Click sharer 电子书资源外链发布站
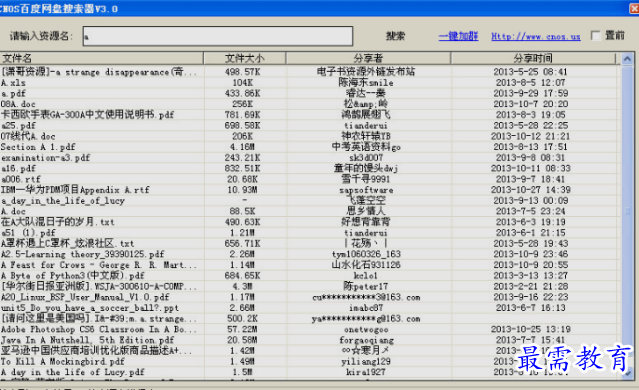The width and height of the screenshot is (639, 390). (x=366, y=72)
